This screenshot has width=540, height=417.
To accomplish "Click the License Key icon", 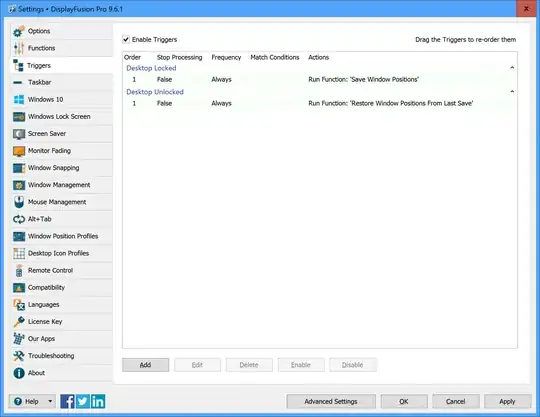I will point(19,322).
